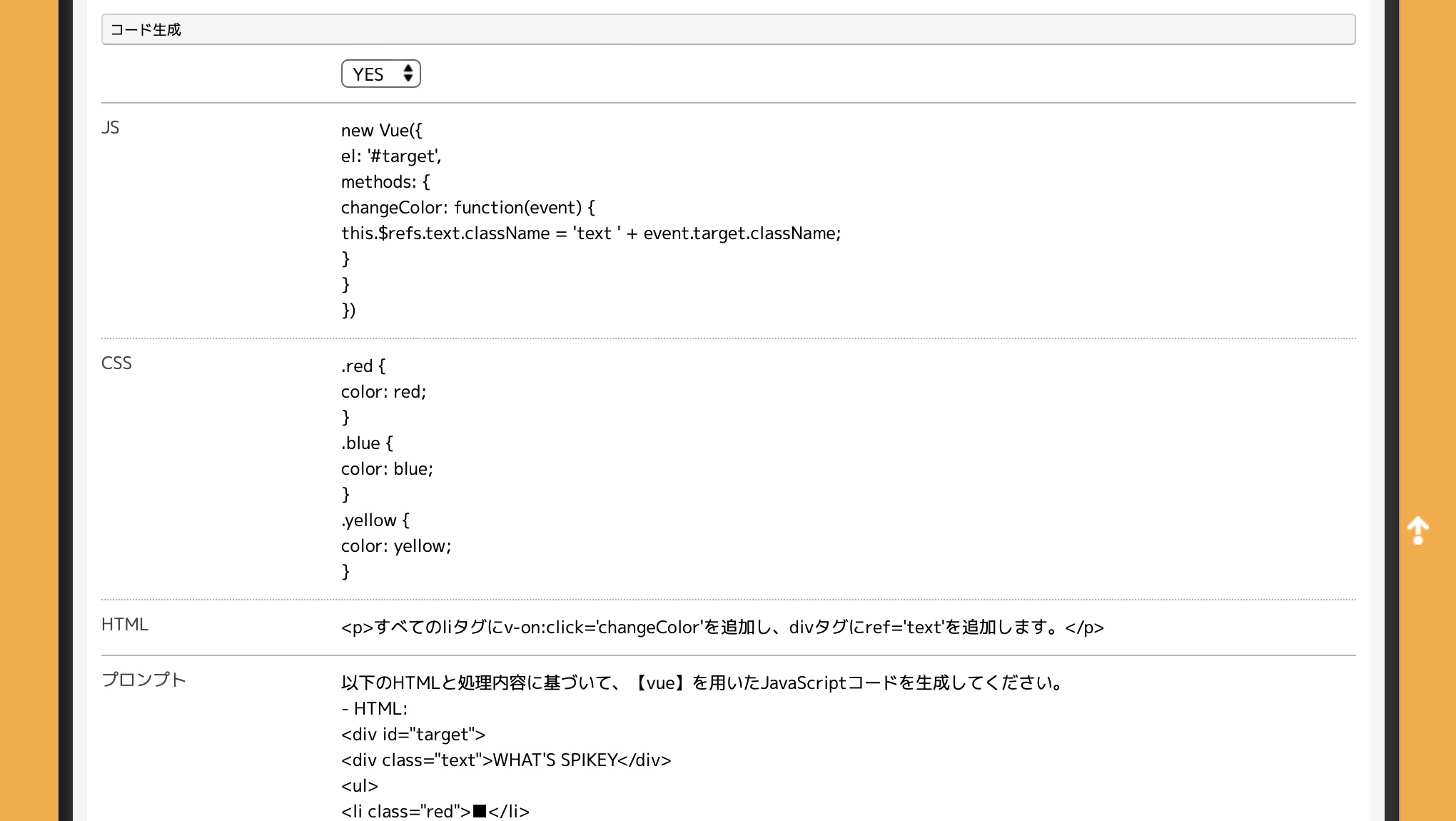Click the CSS row label
Viewport: 1456px width, 821px height.
(x=116, y=363)
